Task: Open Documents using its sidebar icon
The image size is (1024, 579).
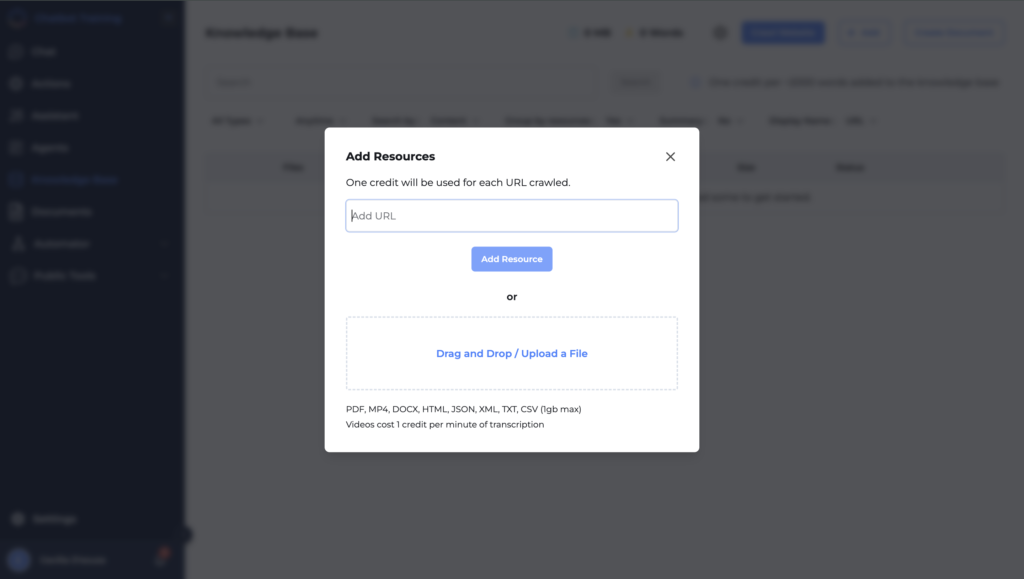Action: tap(18, 211)
